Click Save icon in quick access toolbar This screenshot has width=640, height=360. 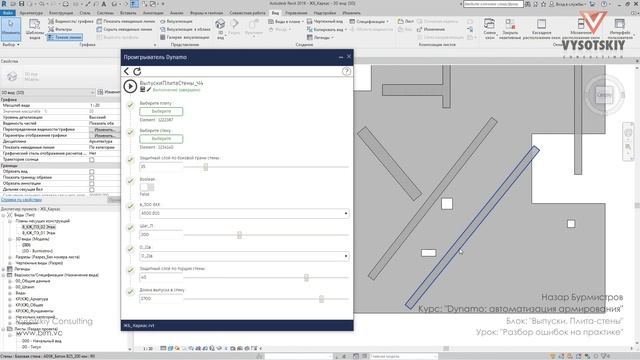21,4
